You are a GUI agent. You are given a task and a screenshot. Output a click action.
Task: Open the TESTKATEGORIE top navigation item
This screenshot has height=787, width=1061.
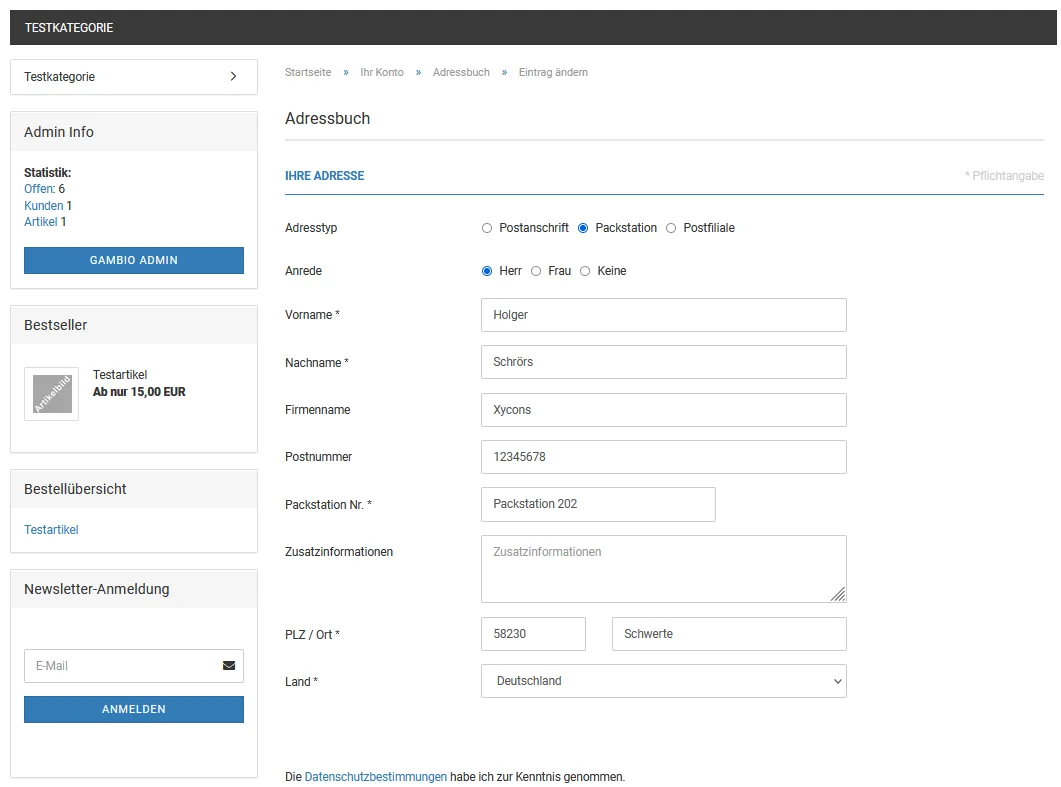click(69, 28)
